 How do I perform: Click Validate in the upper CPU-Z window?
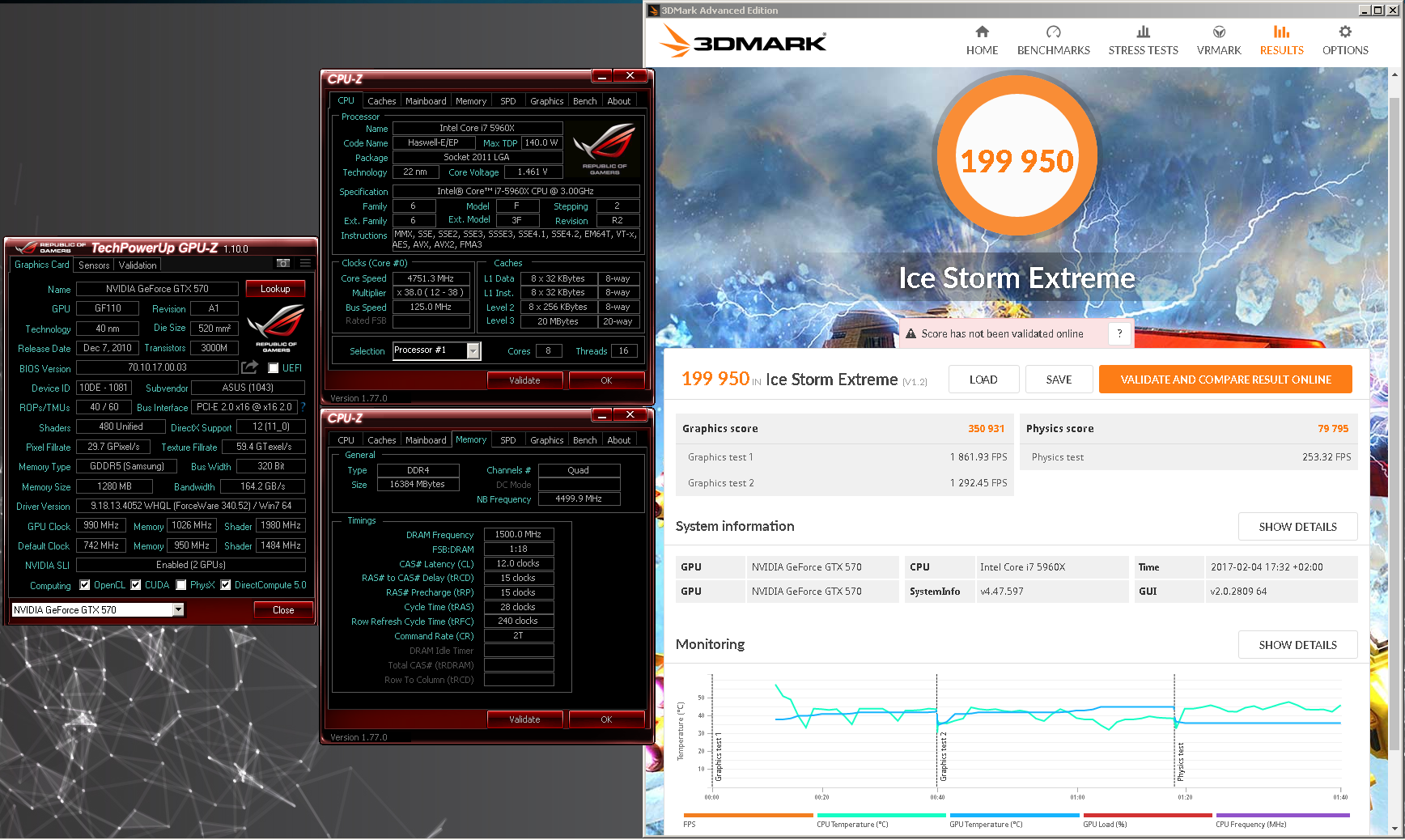tap(524, 380)
